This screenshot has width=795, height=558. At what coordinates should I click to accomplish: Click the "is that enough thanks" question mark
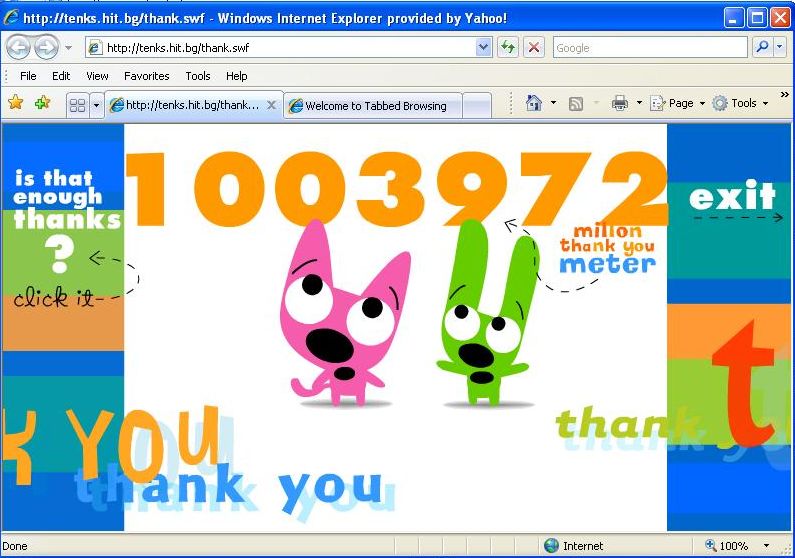pos(60,255)
